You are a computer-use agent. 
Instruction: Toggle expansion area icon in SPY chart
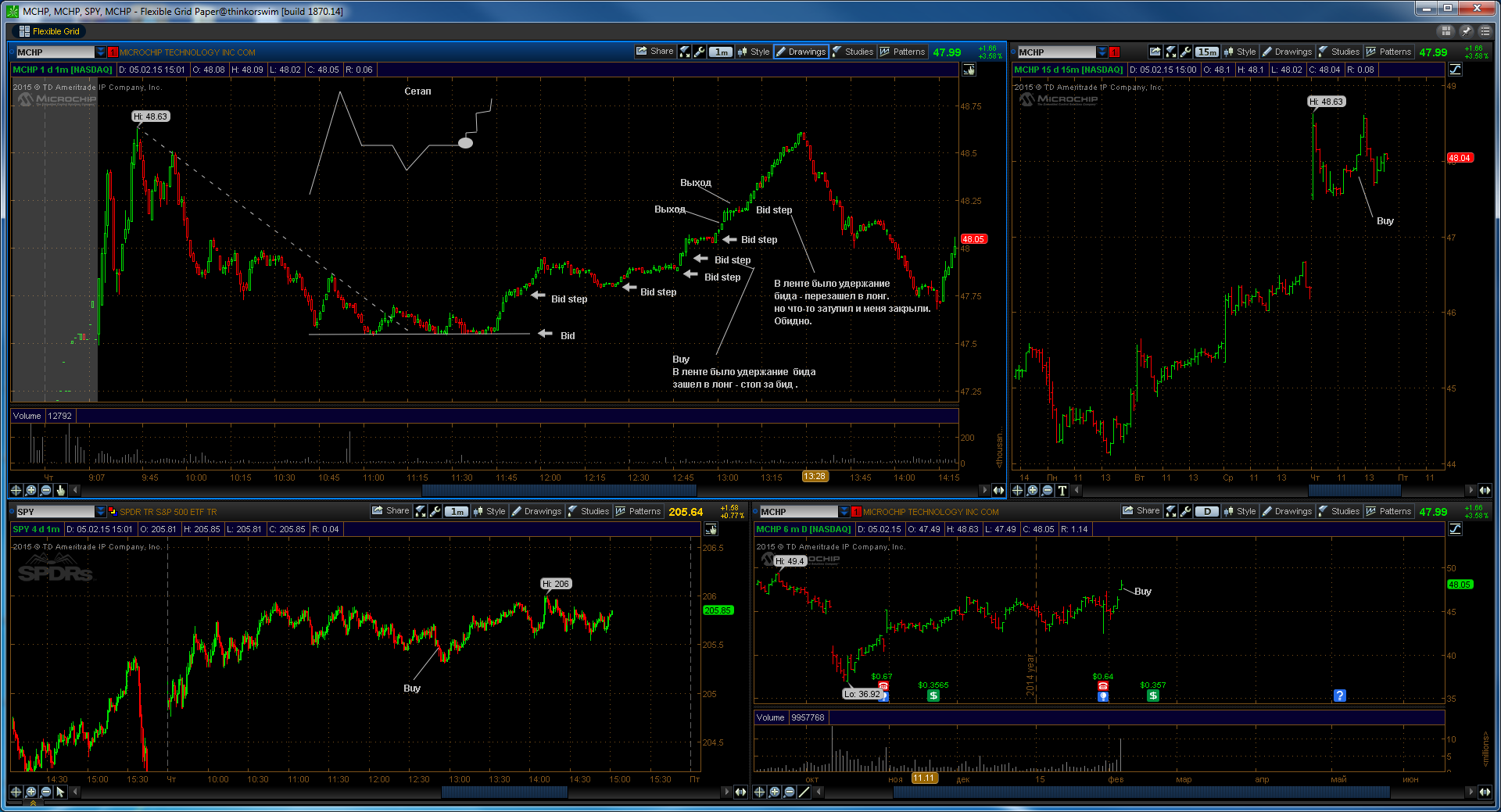[740, 792]
